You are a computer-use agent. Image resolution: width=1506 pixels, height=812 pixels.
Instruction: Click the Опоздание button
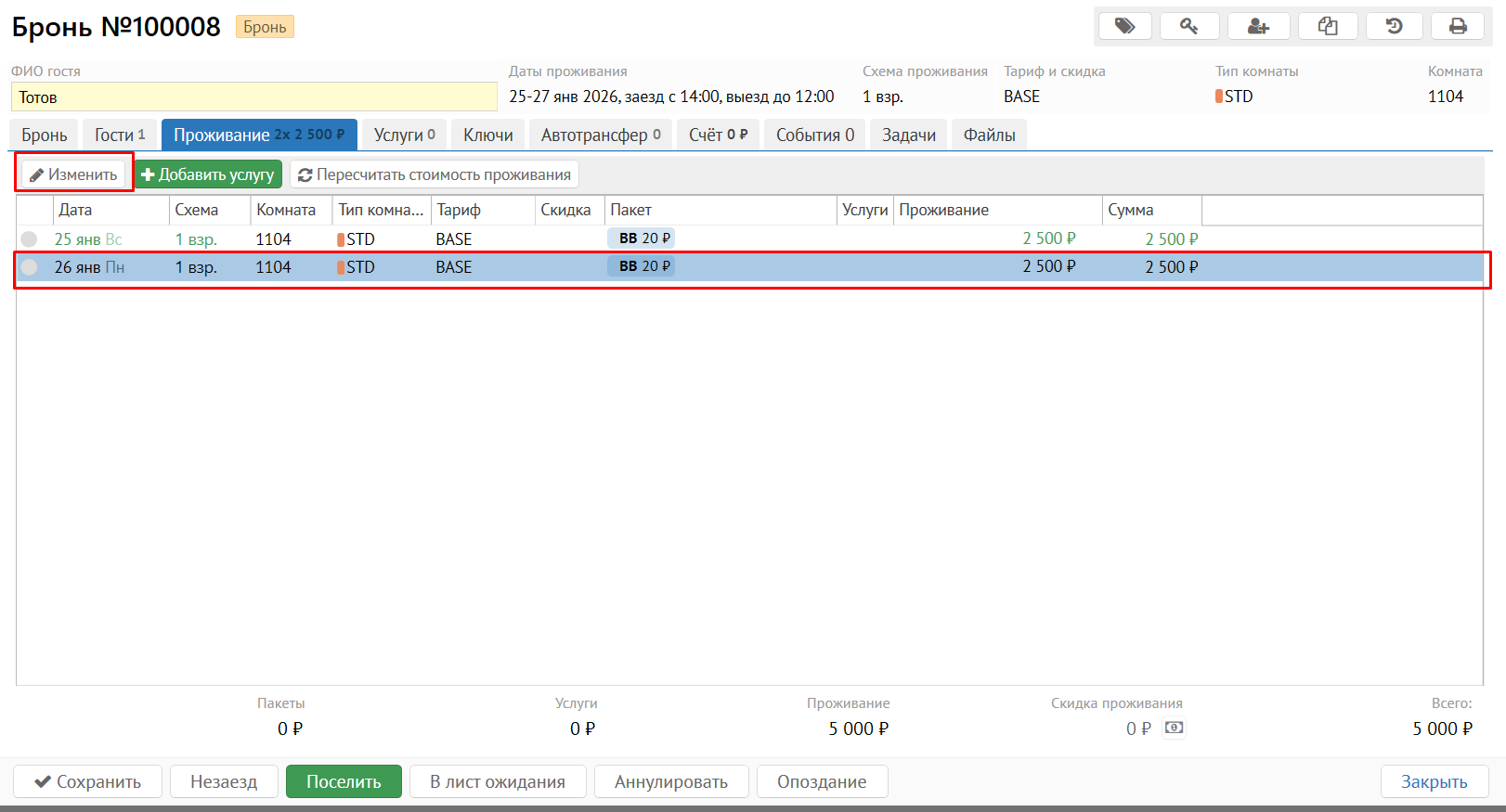pos(822,781)
